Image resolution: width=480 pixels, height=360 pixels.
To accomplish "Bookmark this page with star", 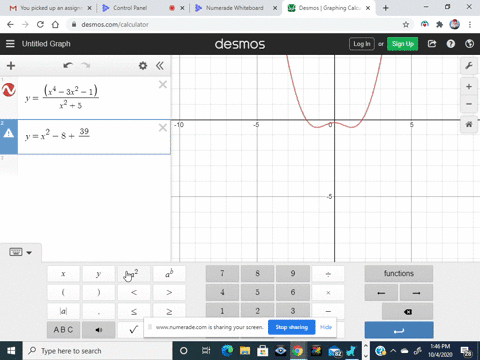I will (x=406, y=24).
